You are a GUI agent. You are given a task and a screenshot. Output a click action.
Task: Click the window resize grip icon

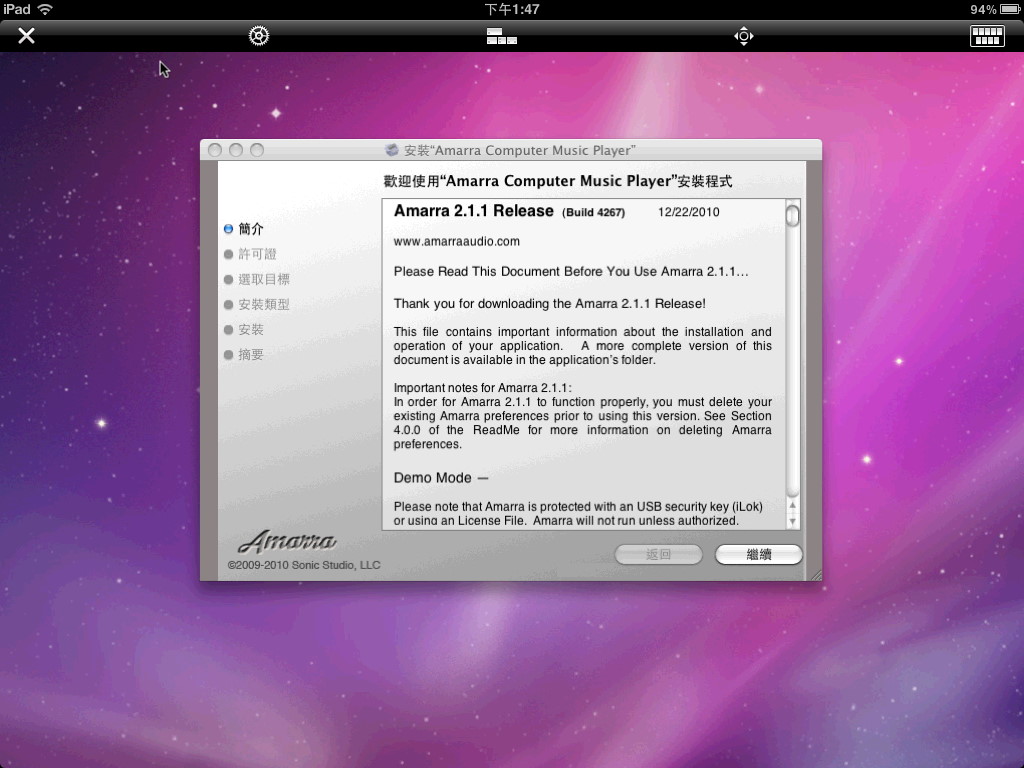click(x=815, y=575)
